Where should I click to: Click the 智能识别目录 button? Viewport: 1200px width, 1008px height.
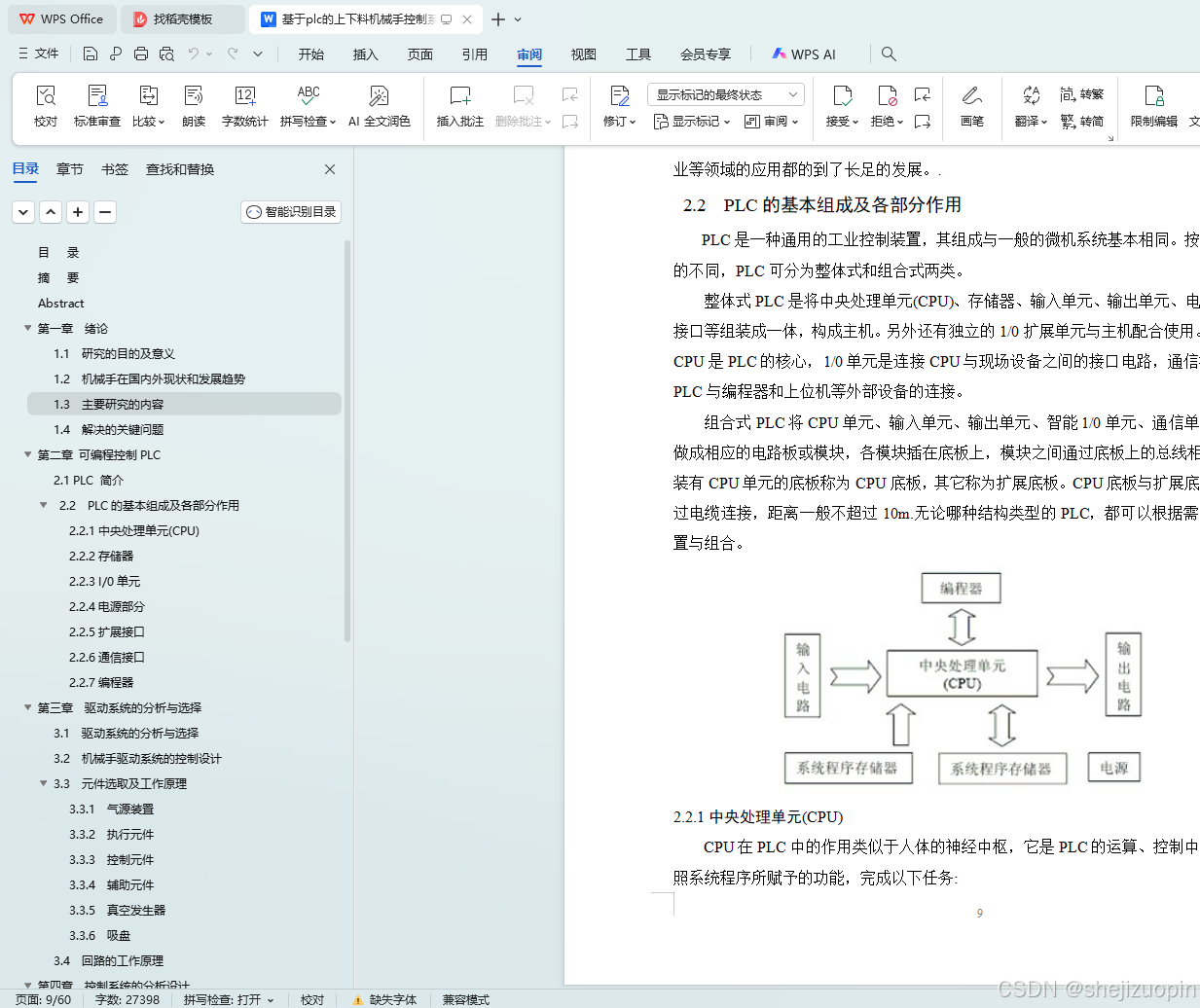tap(291, 211)
